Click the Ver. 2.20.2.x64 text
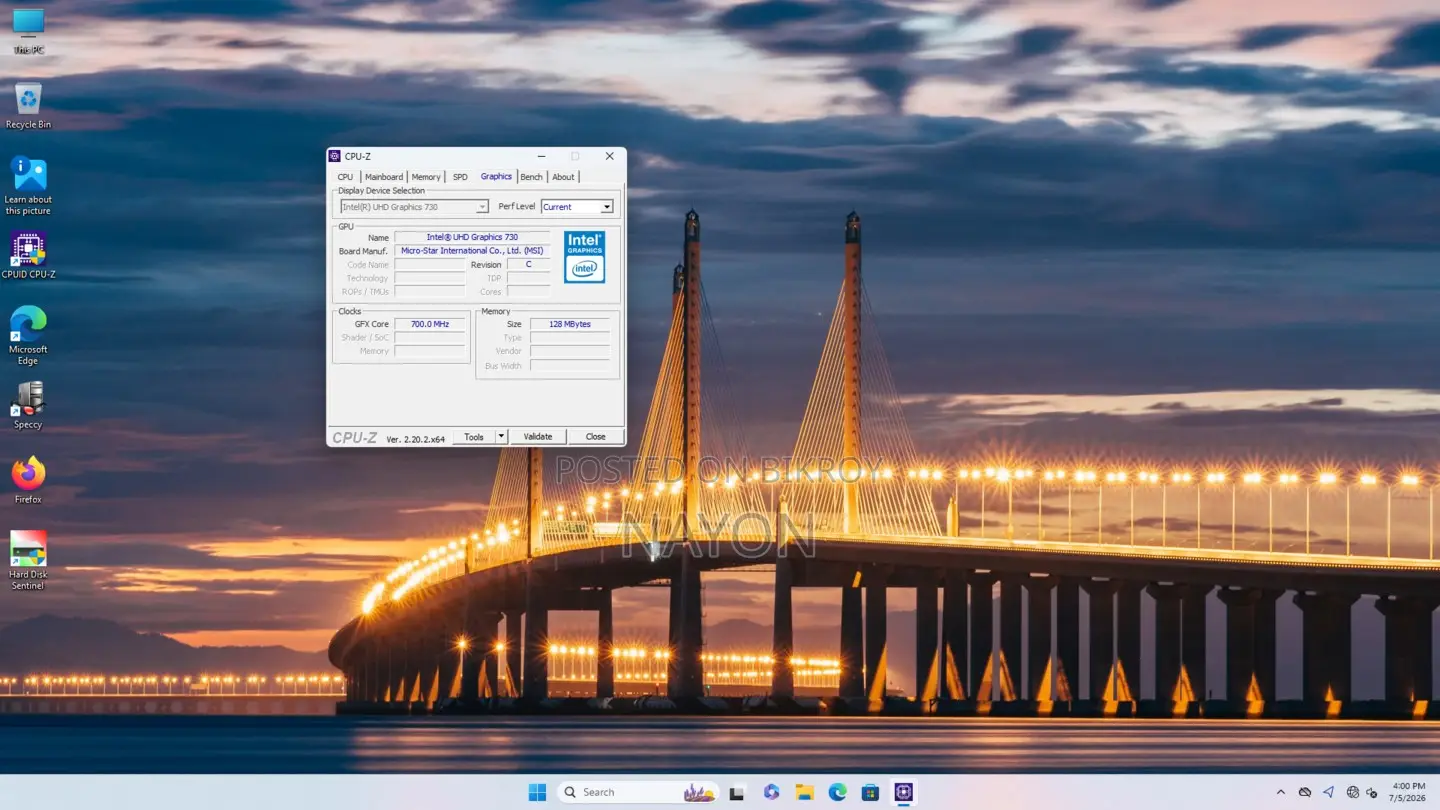The image size is (1440, 810). click(x=415, y=438)
